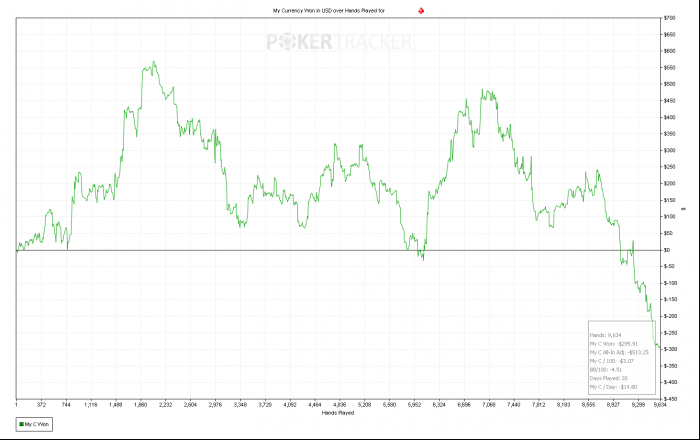Screen dimensions: 700x440
Task: Click the 'Hands: 9,634' line in the stats box
Action: click(605, 335)
